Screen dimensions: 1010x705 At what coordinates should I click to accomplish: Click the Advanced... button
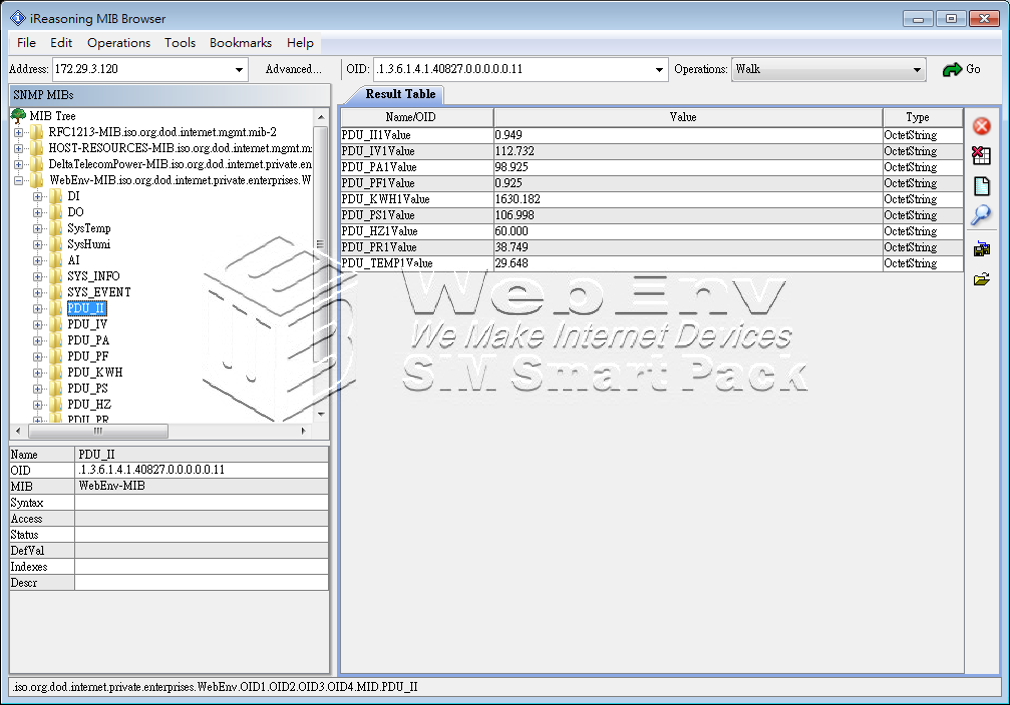click(x=293, y=70)
